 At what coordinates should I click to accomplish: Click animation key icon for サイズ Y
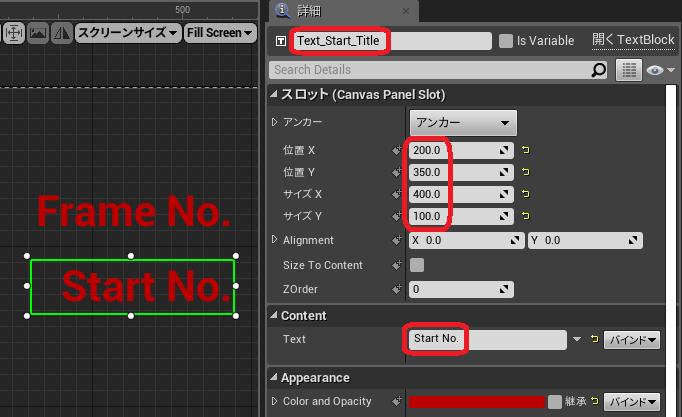pos(397,216)
